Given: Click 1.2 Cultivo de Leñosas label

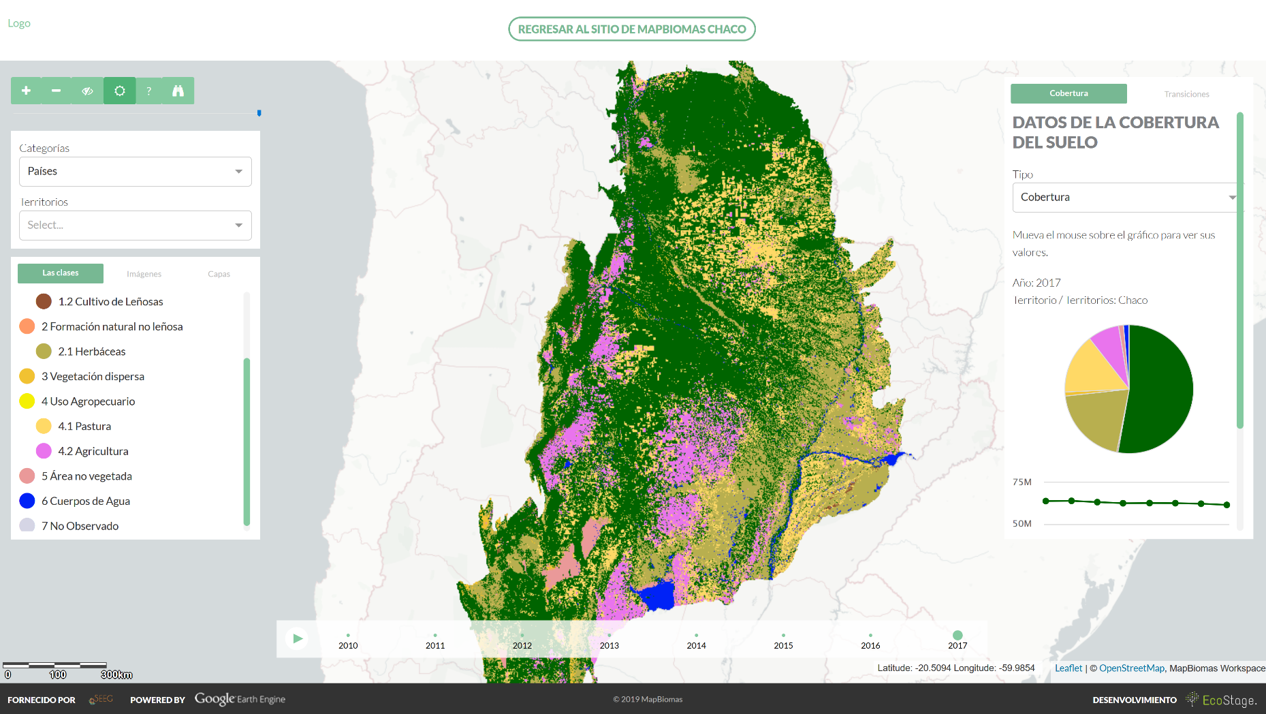Looking at the screenshot, I should (x=110, y=301).
